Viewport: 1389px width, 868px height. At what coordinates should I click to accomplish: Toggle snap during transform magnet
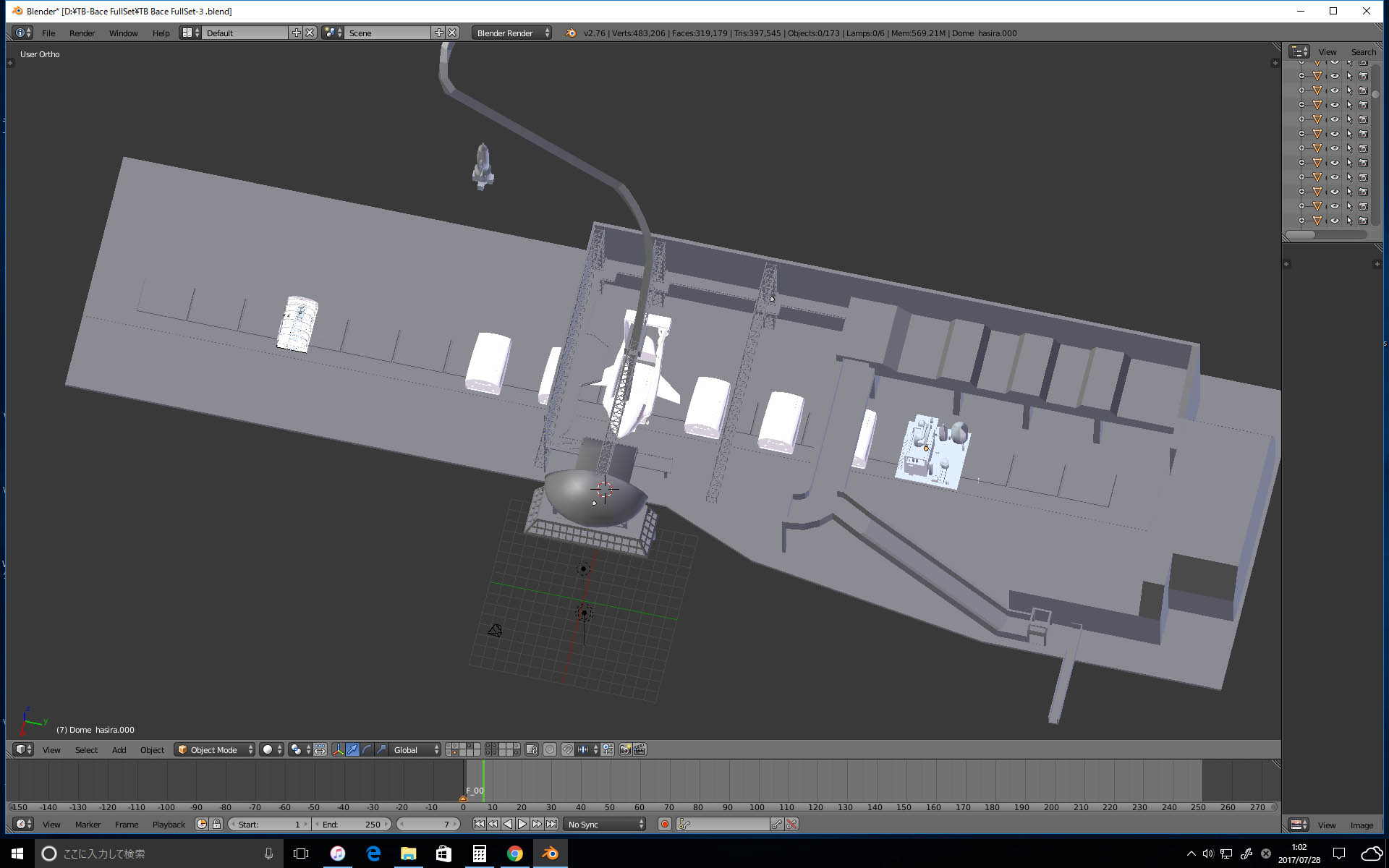[568, 749]
